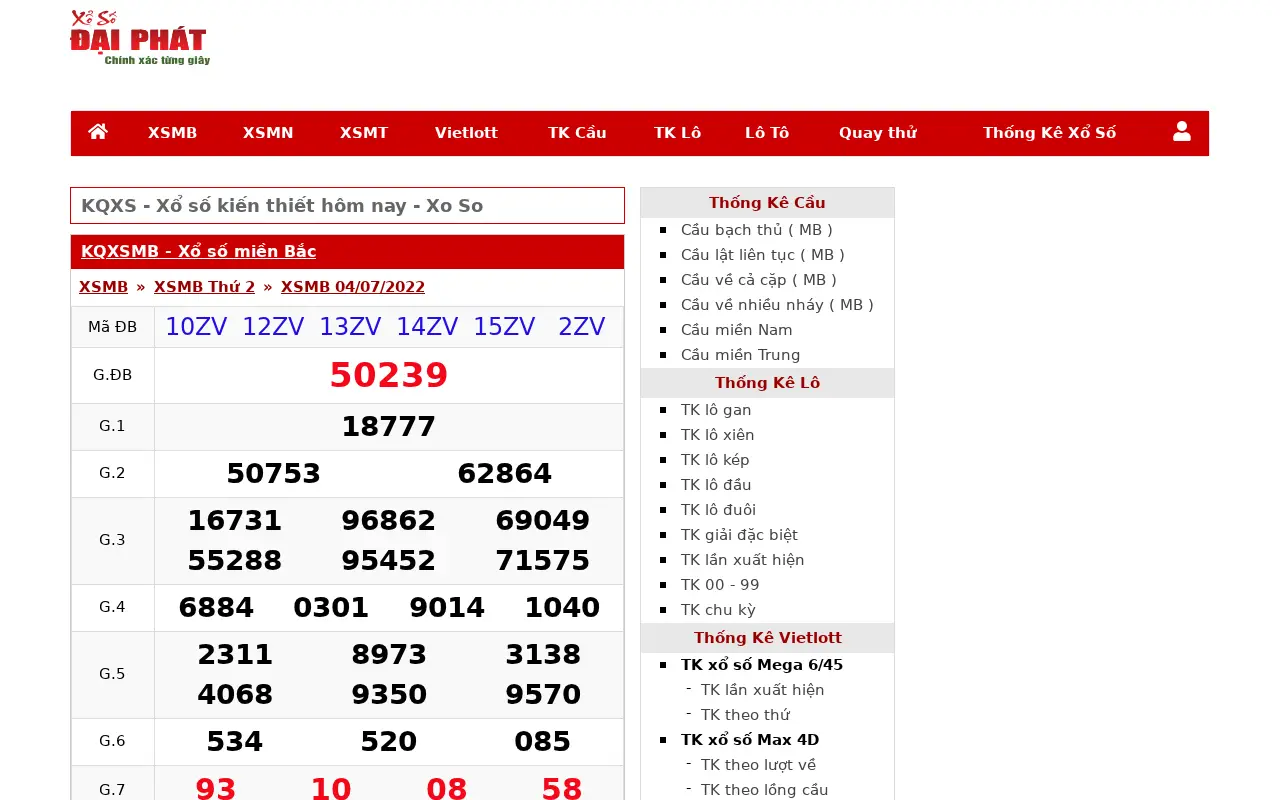Open TK lần xuất hiện under Mega 6/45
This screenshot has height=800, width=1280.
coord(763,690)
